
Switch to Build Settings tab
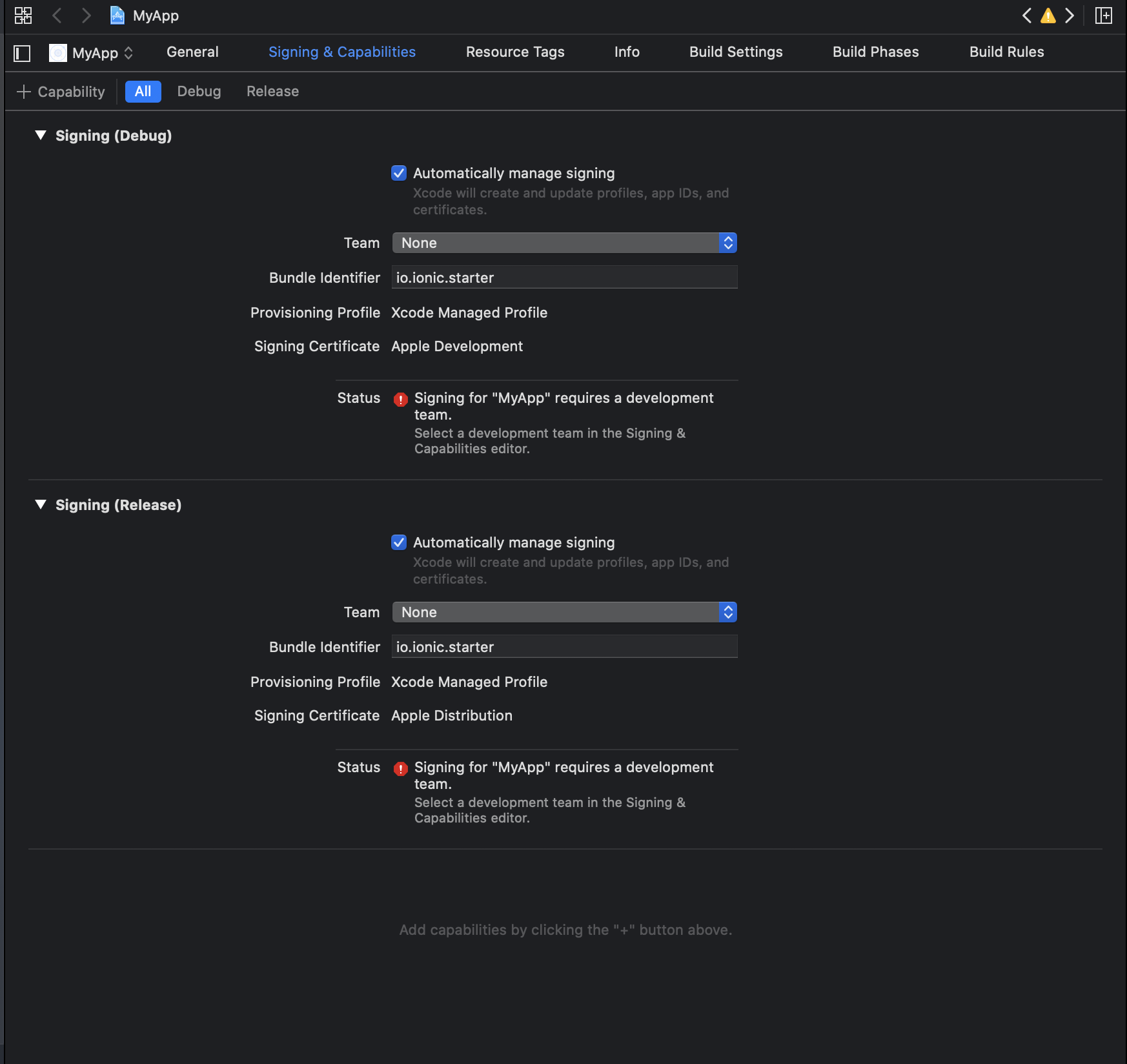pos(736,52)
